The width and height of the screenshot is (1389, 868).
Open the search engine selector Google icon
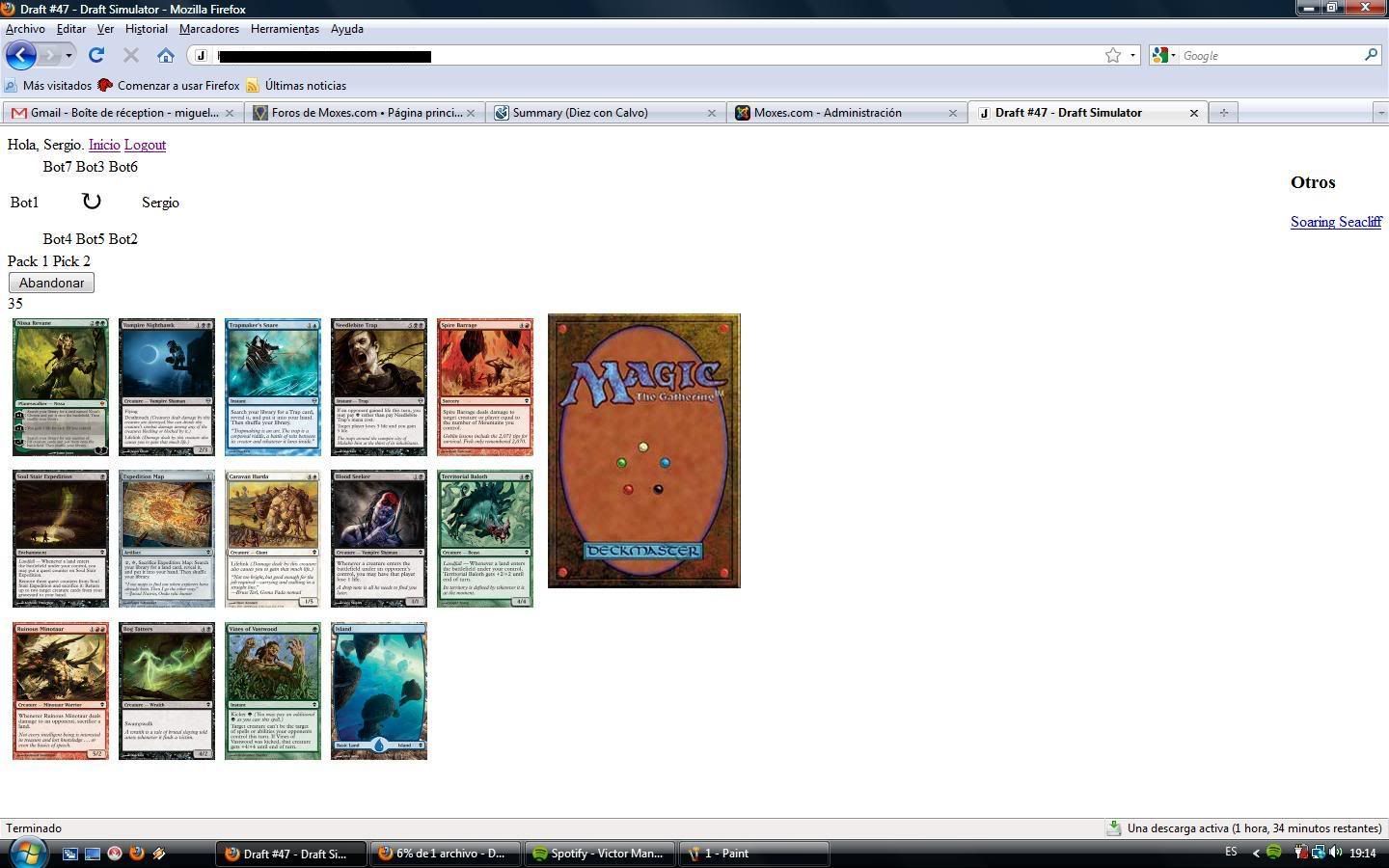[1163, 55]
